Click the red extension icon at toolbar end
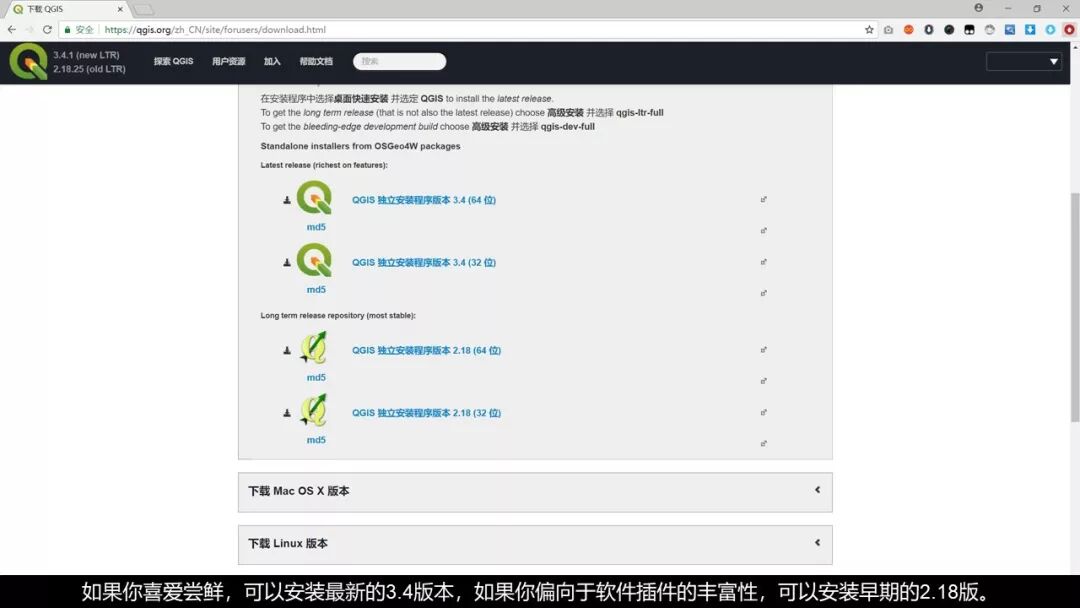The image size is (1080, 608). click(1069, 30)
